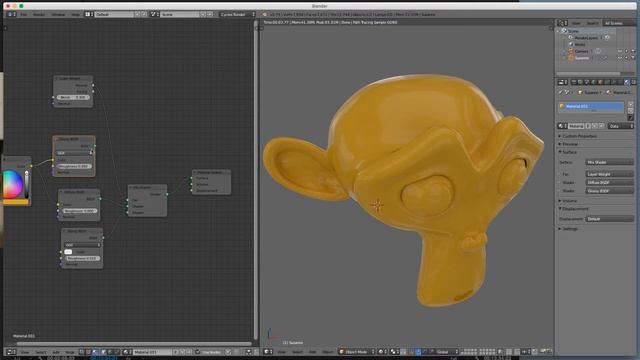The height and width of the screenshot is (360, 640).
Task: Click the Displacement Default button
Action: click(x=609, y=219)
